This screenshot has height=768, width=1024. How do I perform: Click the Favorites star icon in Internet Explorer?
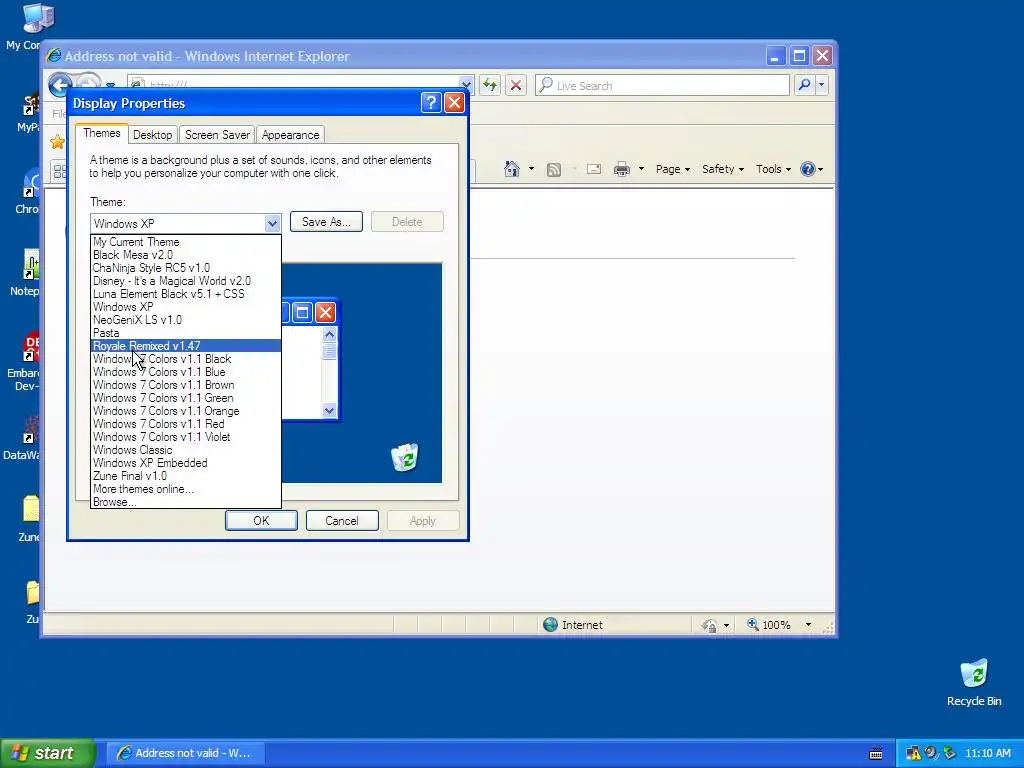pos(57,142)
